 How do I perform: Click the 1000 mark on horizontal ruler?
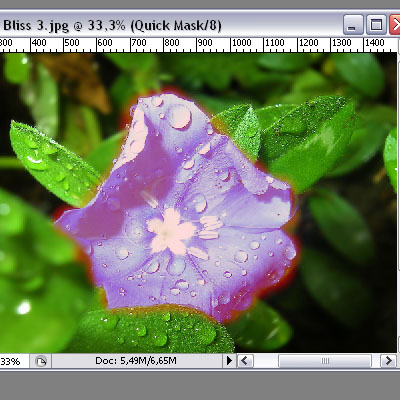pyautogui.click(x=241, y=43)
